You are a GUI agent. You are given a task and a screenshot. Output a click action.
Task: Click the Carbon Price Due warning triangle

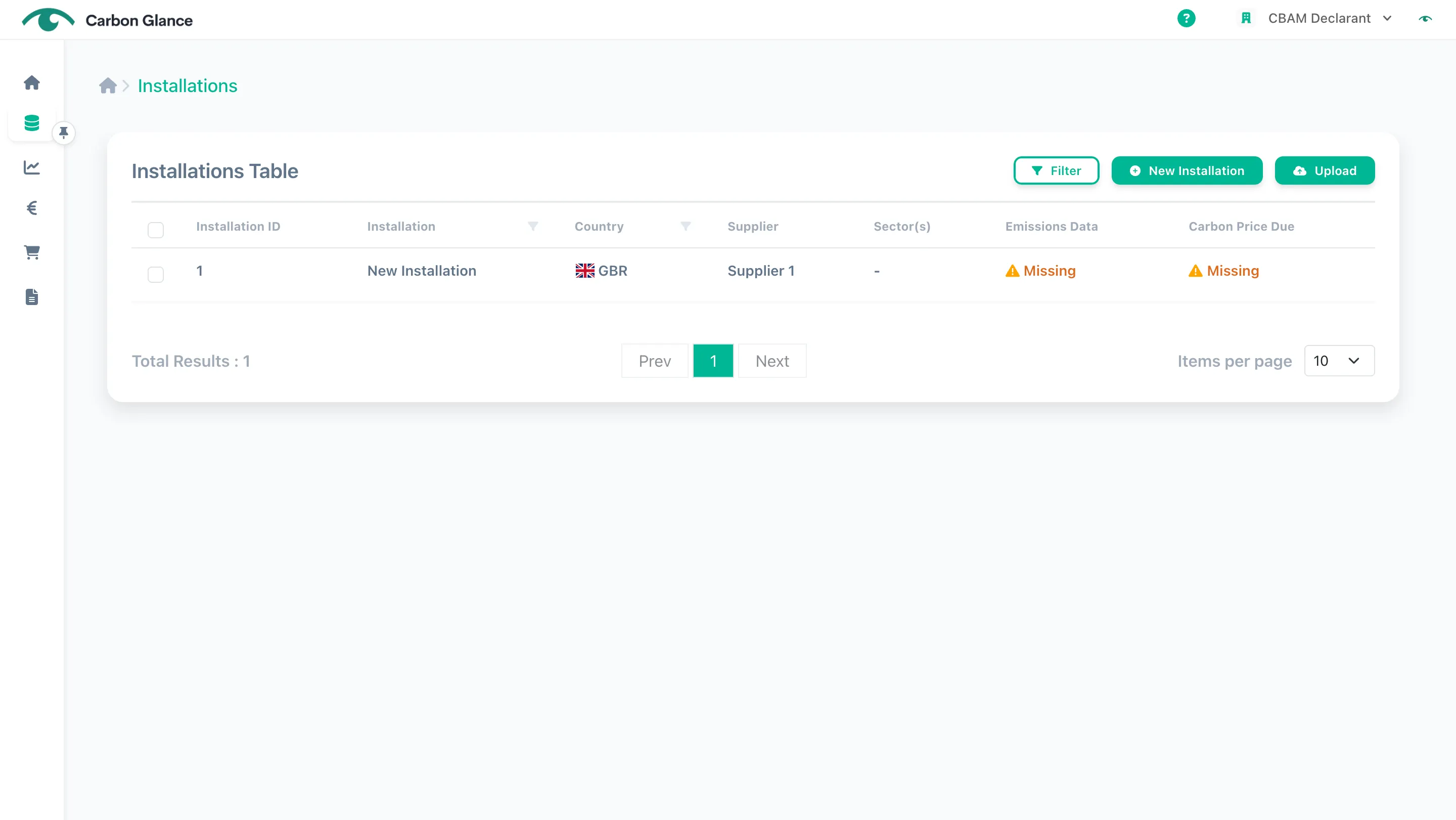click(1196, 271)
